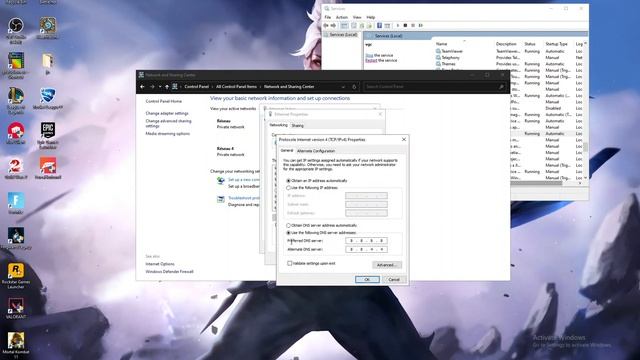Open Epic Games Launcher shortcut
Viewport: 640px width, 360px height.
[x=48, y=135]
